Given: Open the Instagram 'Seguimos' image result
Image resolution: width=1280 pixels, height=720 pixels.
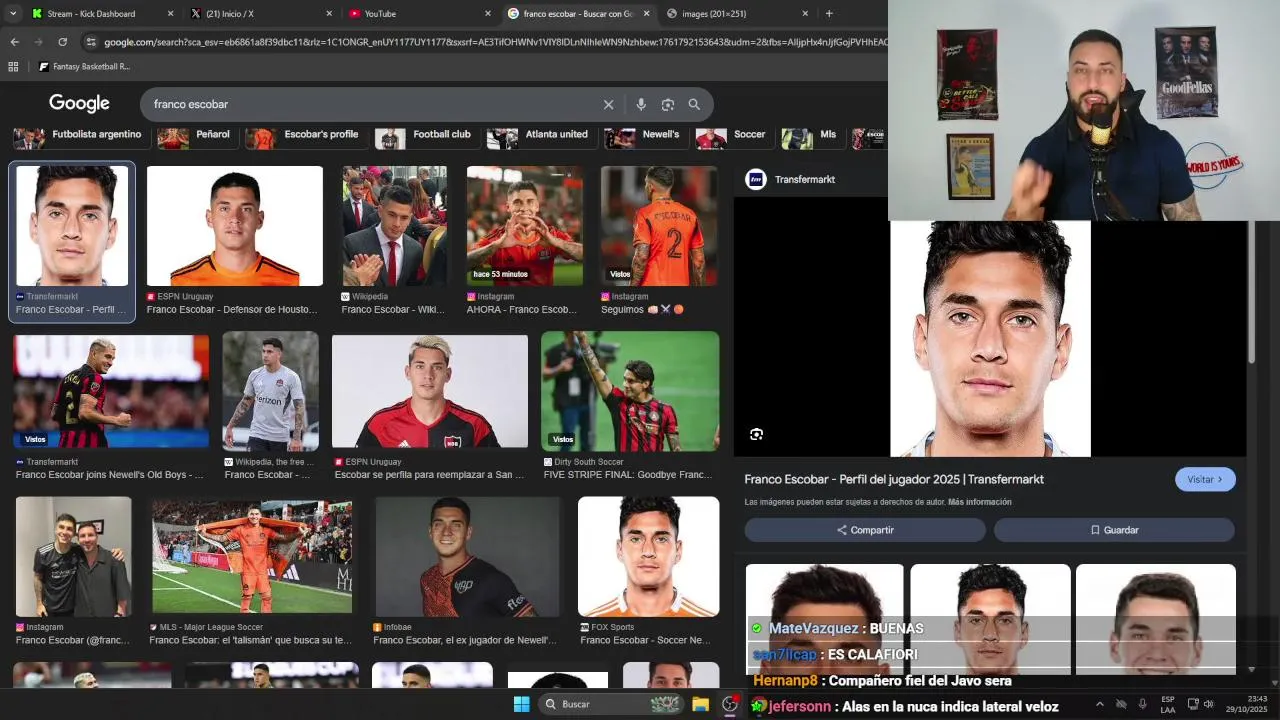Looking at the screenshot, I should pos(659,226).
